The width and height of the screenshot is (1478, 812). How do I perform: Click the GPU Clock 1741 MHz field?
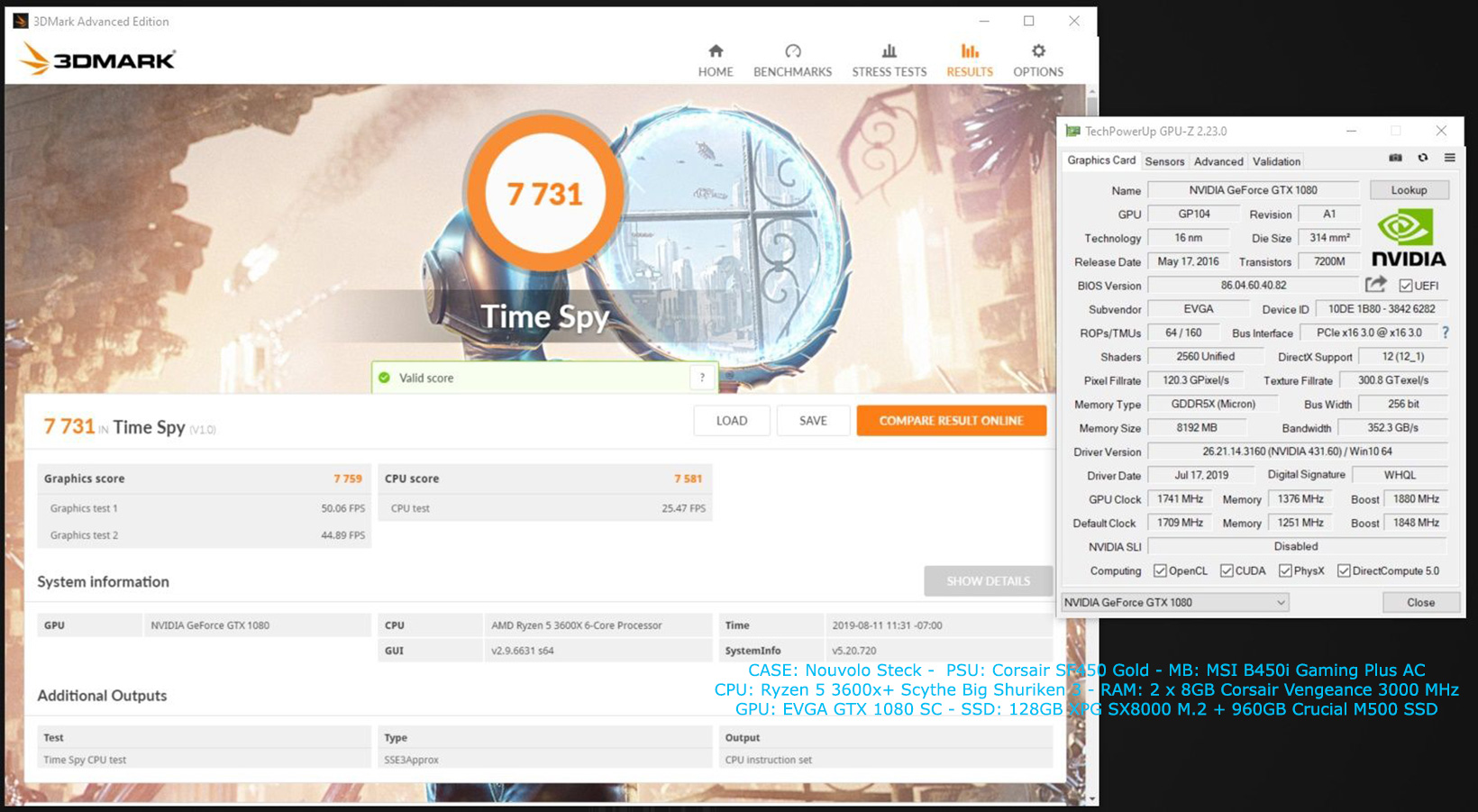tap(1180, 498)
